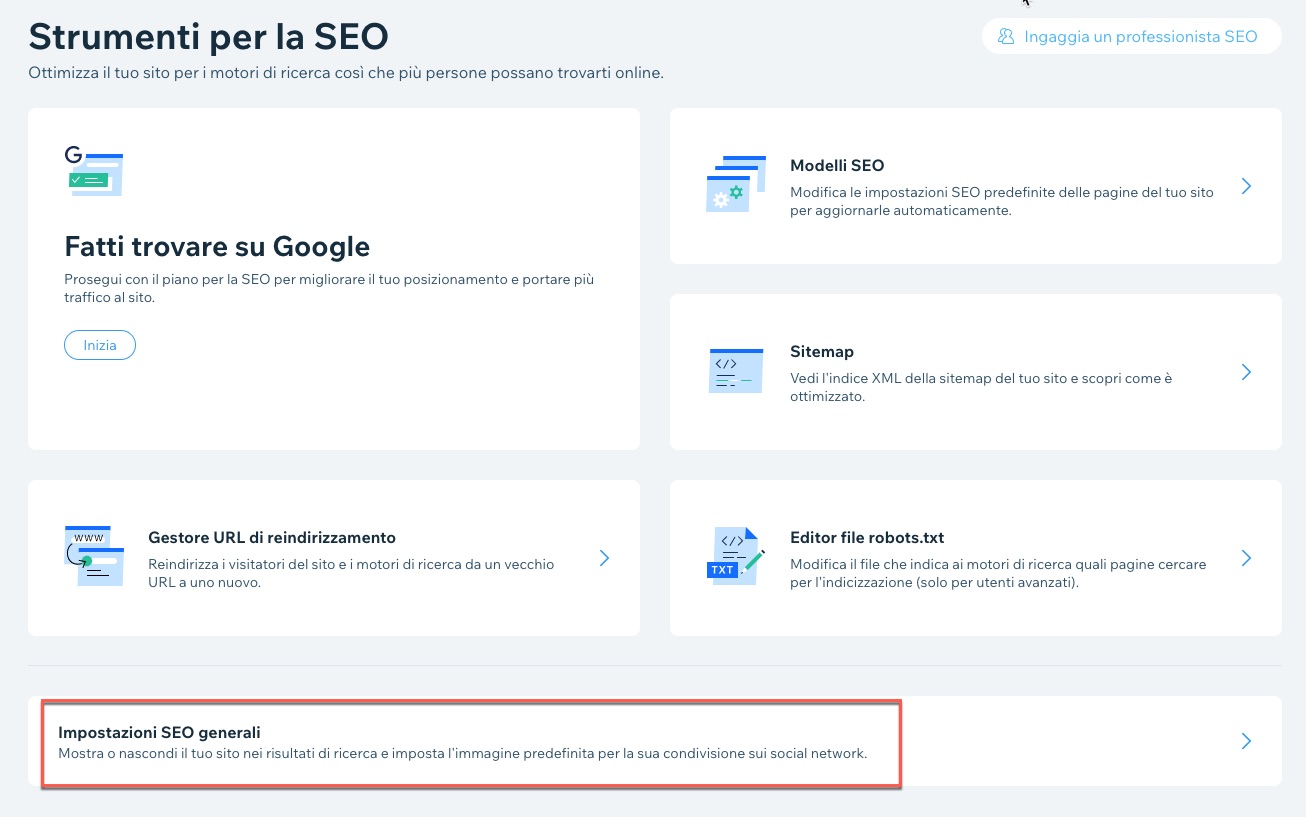This screenshot has width=1306, height=817.
Task: Click the person icon in the hire SEO professional button
Action: [x=1005, y=37]
